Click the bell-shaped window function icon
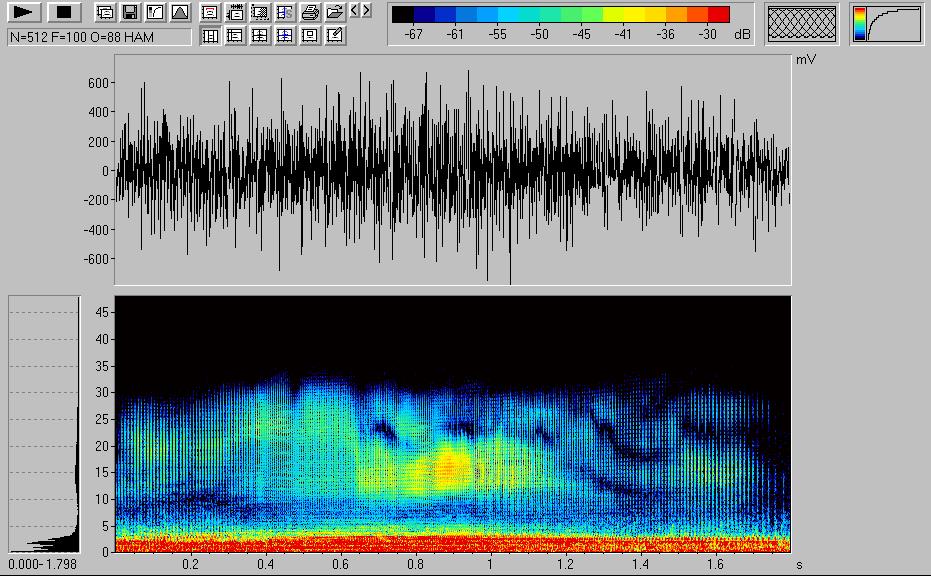931x577 pixels. tap(179, 13)
